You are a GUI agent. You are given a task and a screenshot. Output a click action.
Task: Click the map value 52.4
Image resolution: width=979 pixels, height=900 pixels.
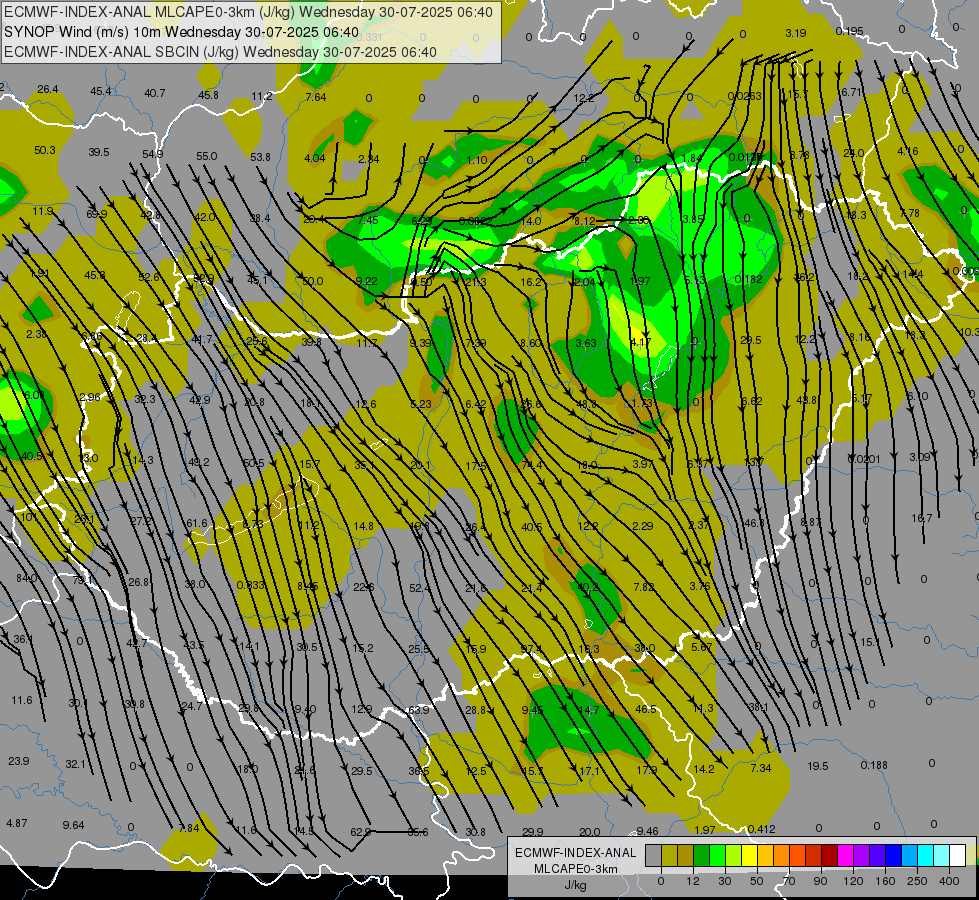click(420, 588)
